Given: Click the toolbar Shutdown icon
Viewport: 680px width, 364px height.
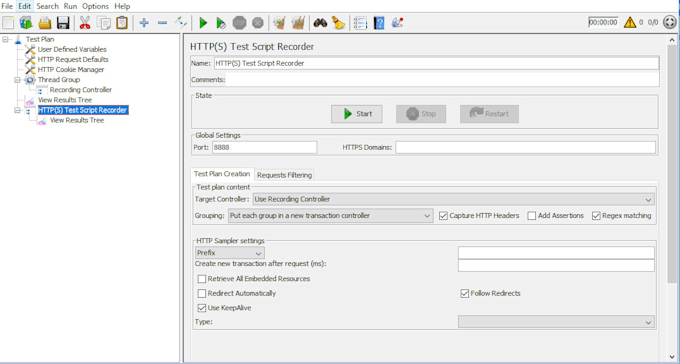Looking at the screenshot, I should (258, 23).
